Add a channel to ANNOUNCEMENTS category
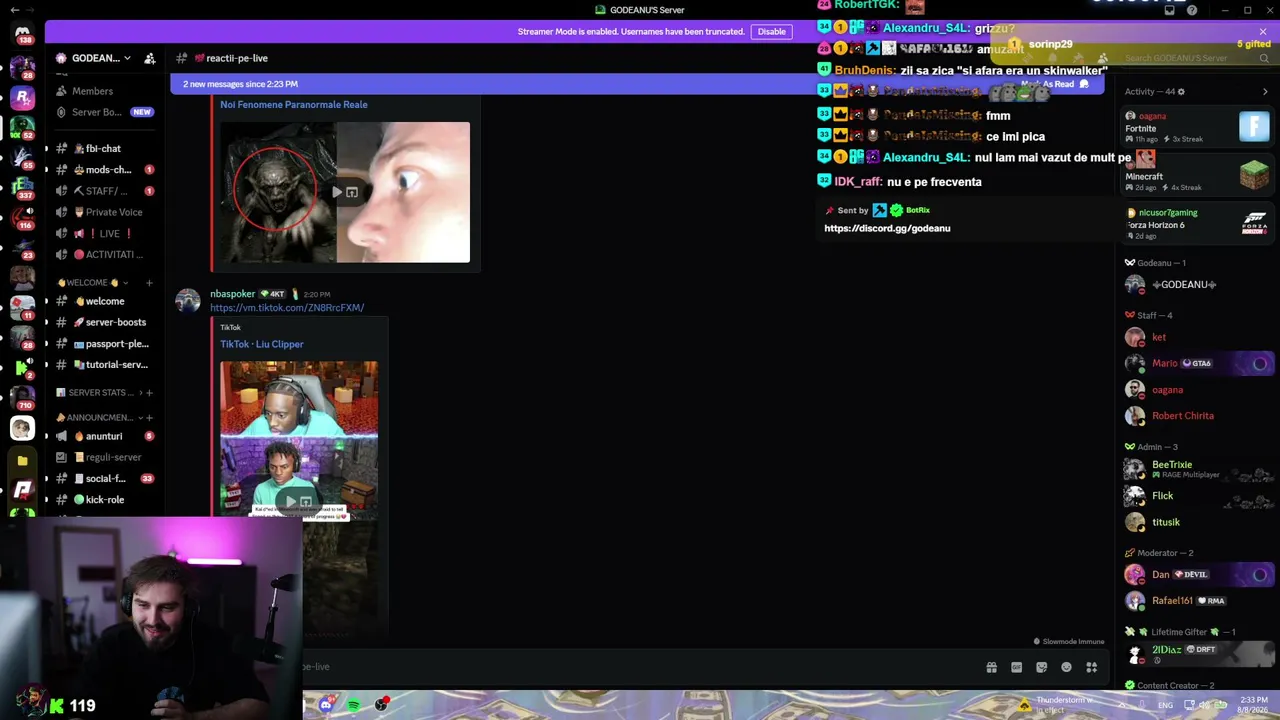 pos(149,418)
